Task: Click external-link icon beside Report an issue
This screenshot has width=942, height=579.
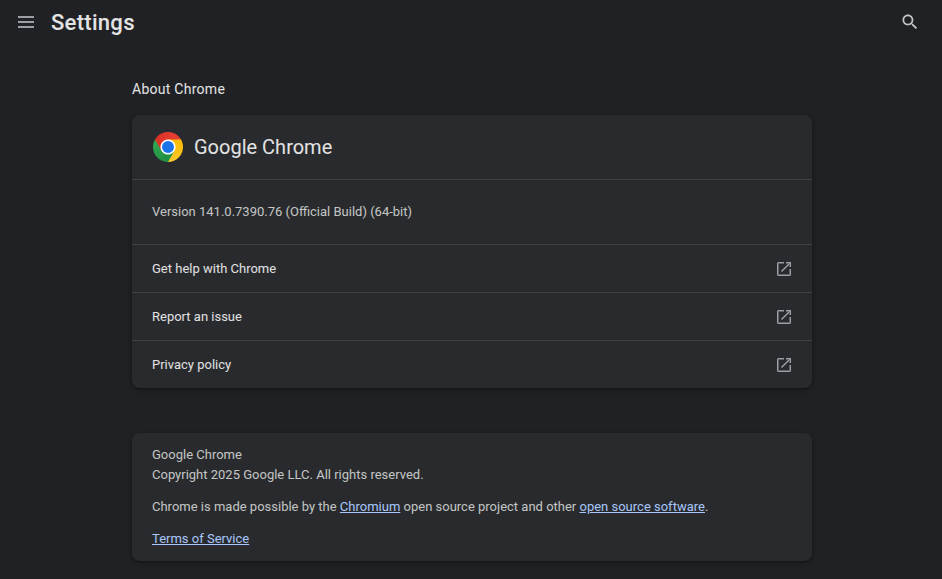Action: tap(784, 317)
